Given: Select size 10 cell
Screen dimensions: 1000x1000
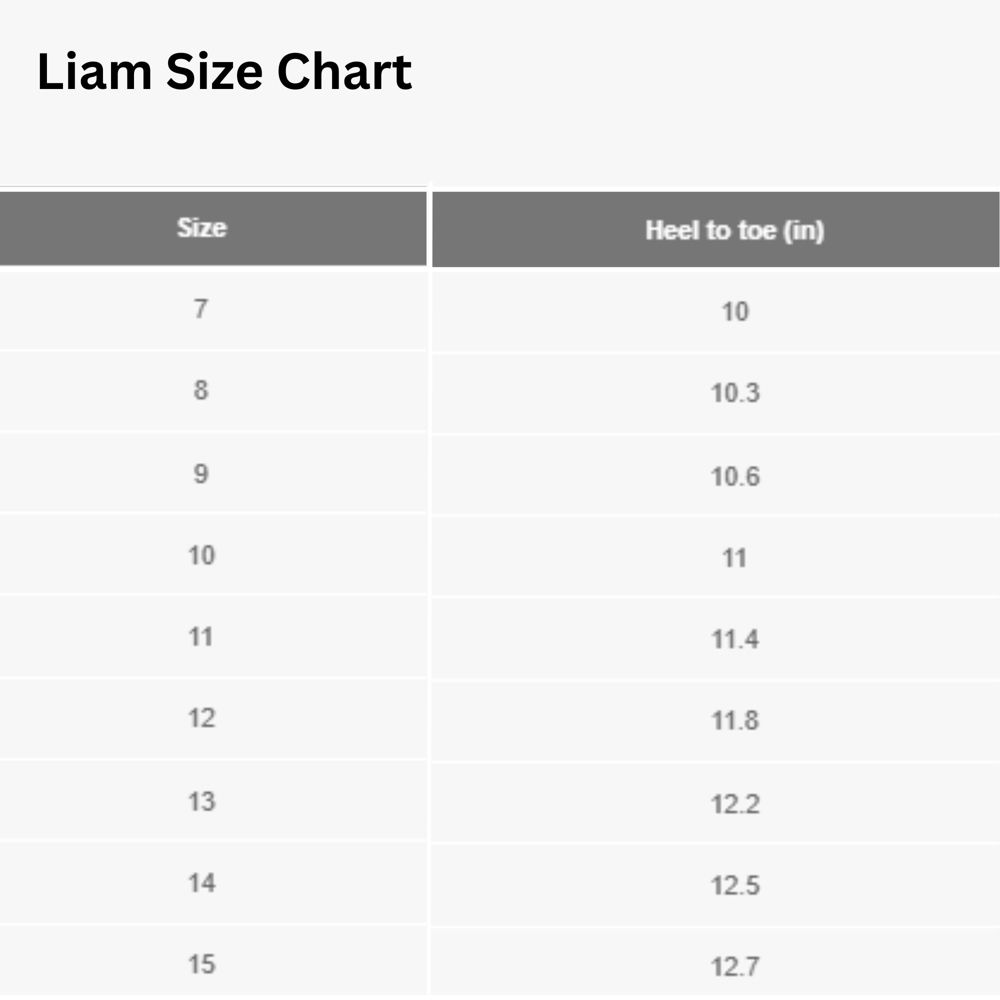Looking at the screenshot, I should point(201,555).
